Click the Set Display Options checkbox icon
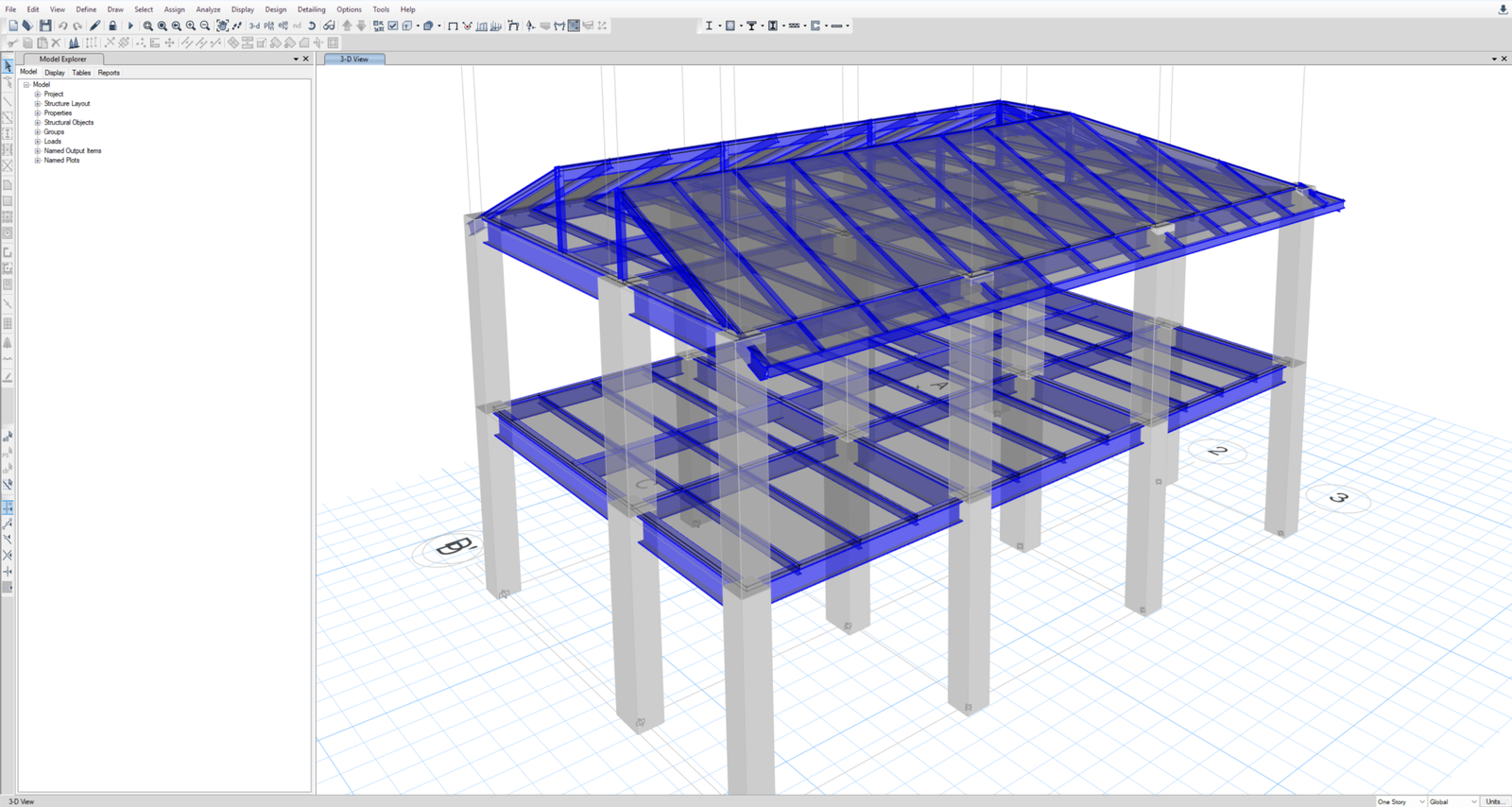The image size is (1512, 807). [x=393, y=26]
